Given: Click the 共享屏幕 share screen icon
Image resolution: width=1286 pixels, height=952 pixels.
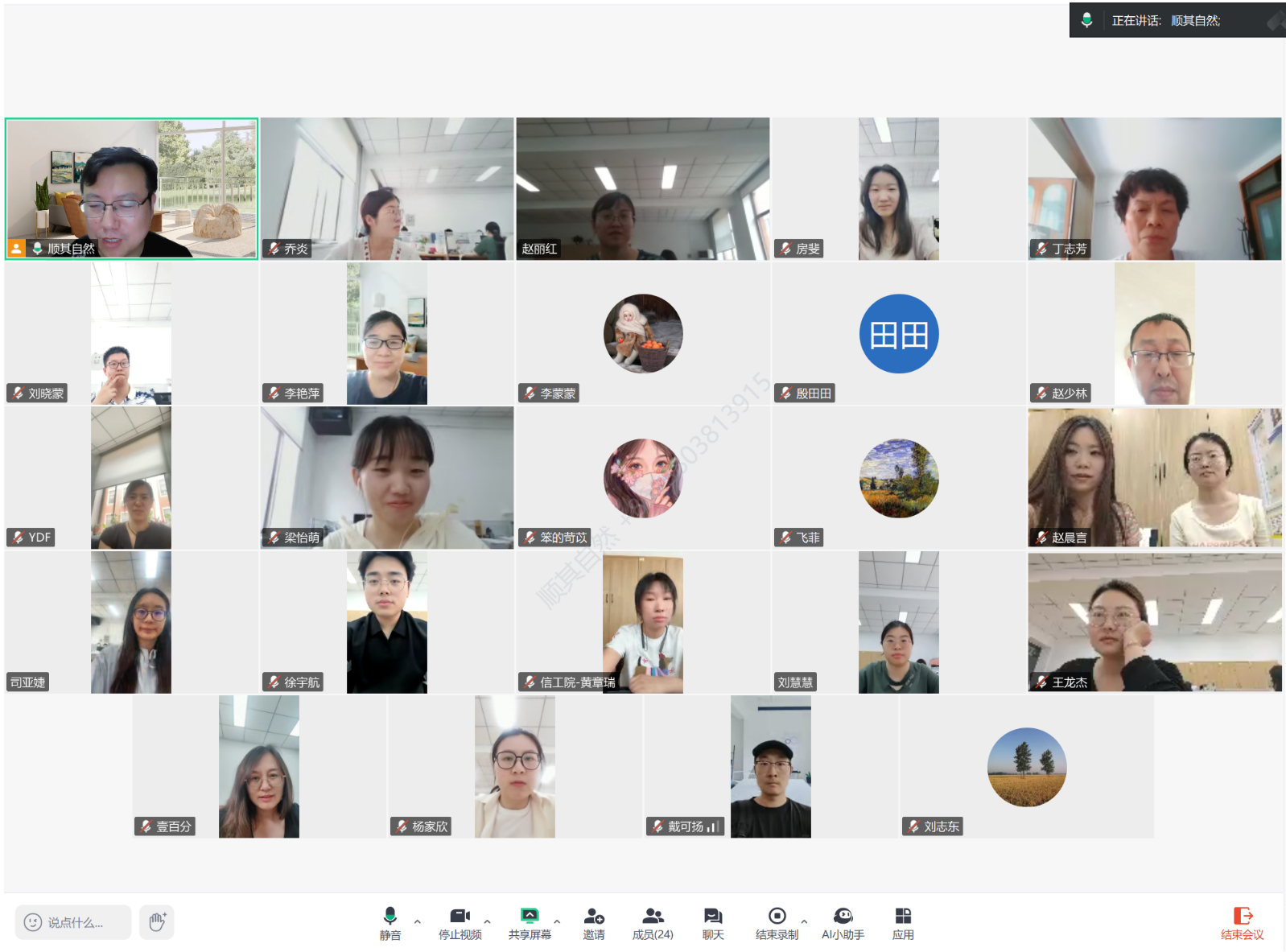Looking at the screenshot, I should (530, 922).
